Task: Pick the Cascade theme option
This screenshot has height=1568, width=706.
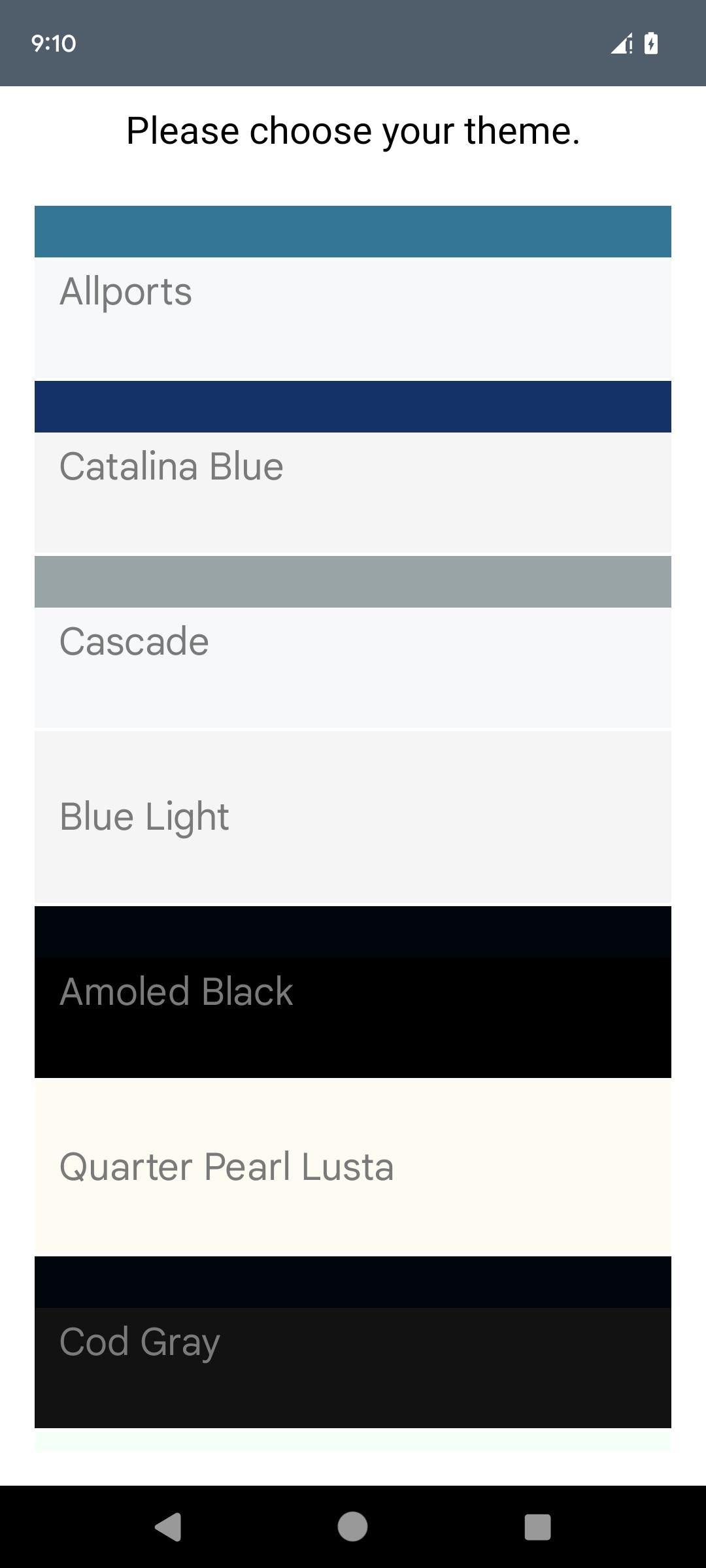Action: pyautogui.click(x=353, y=642)
